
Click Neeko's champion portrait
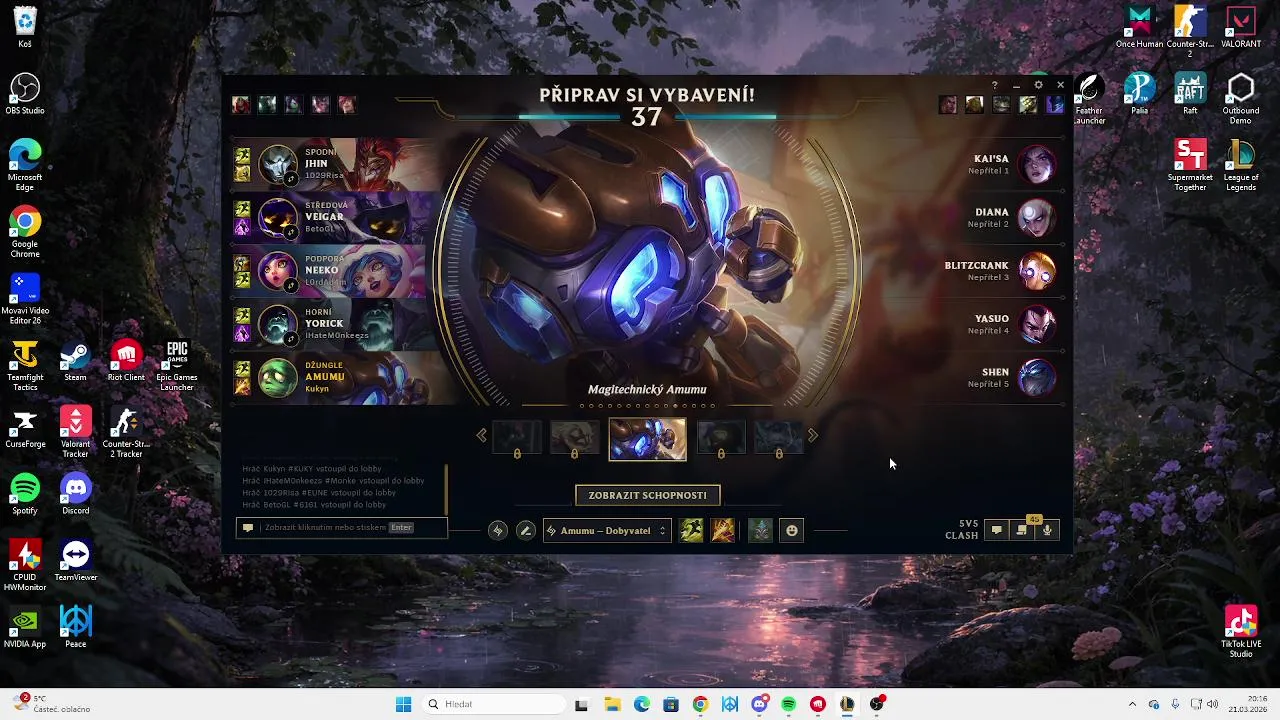point(278,271)
